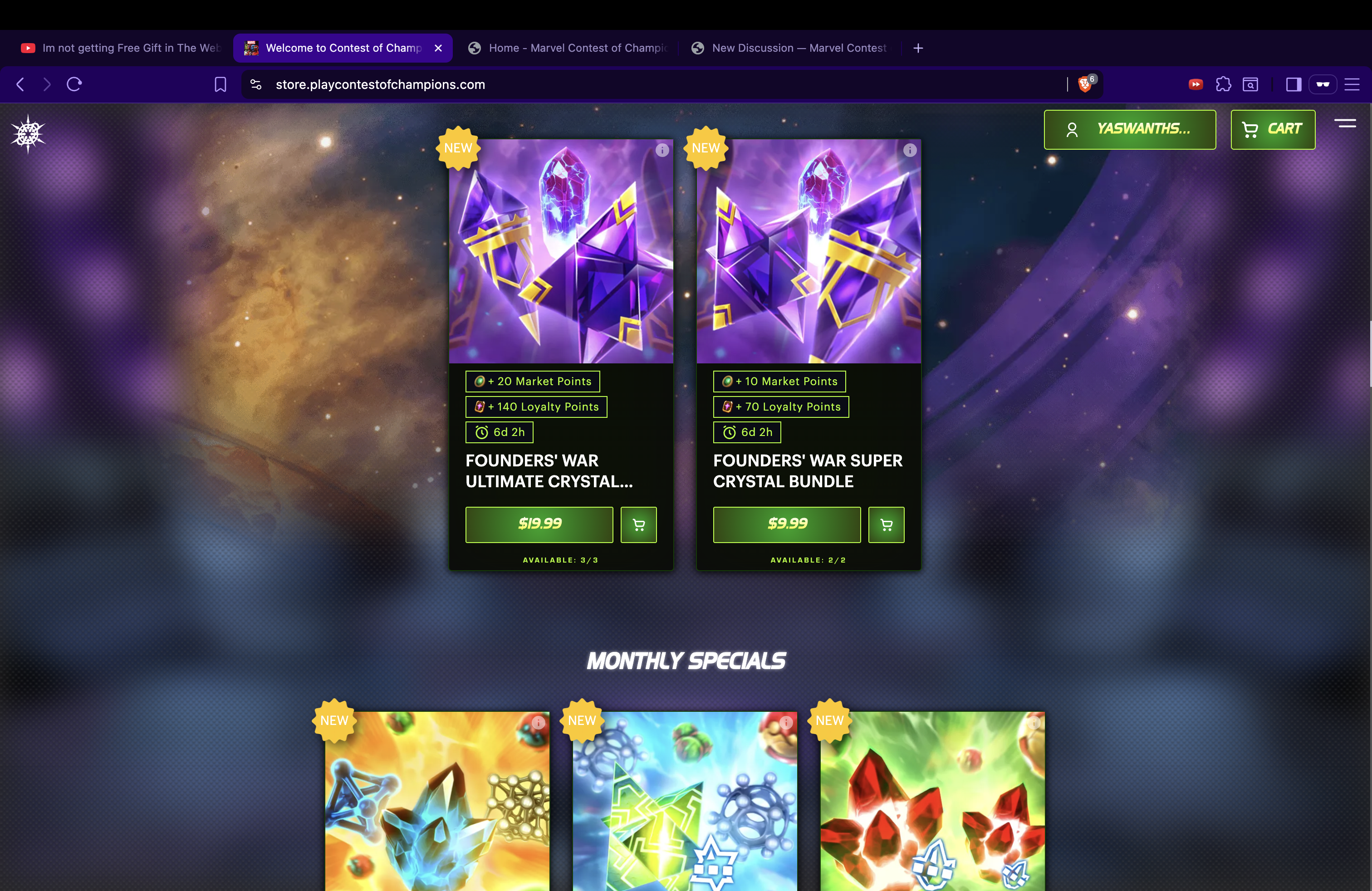Image resolution: width=1372 pixels, height=891 pixels.
Task: Click the store logo emblem
Action: tap(28, 134)
